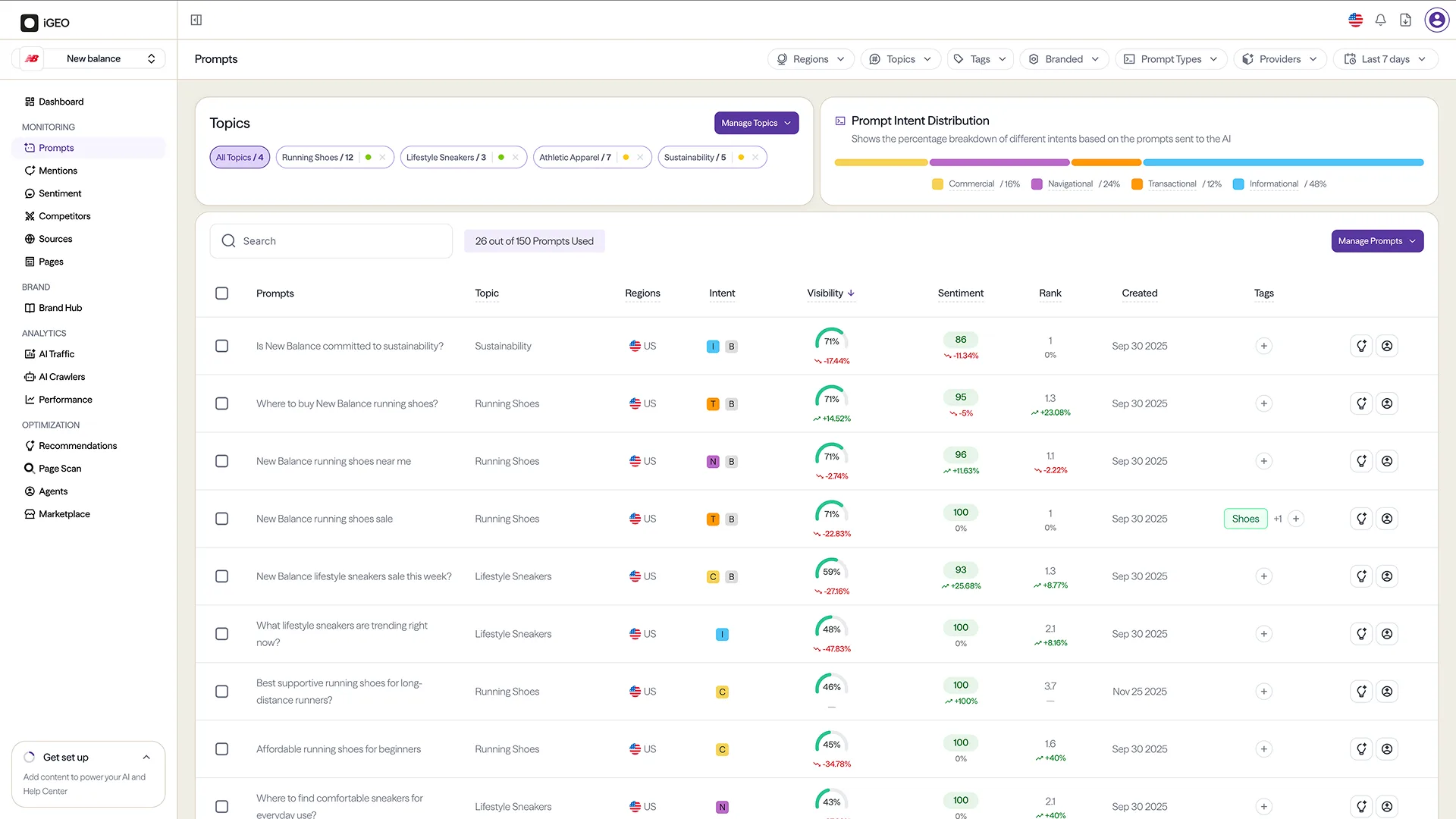
Task: Click lightbulb icon for 'running shoes sale' row
Action: click(x=1362, y=519)
